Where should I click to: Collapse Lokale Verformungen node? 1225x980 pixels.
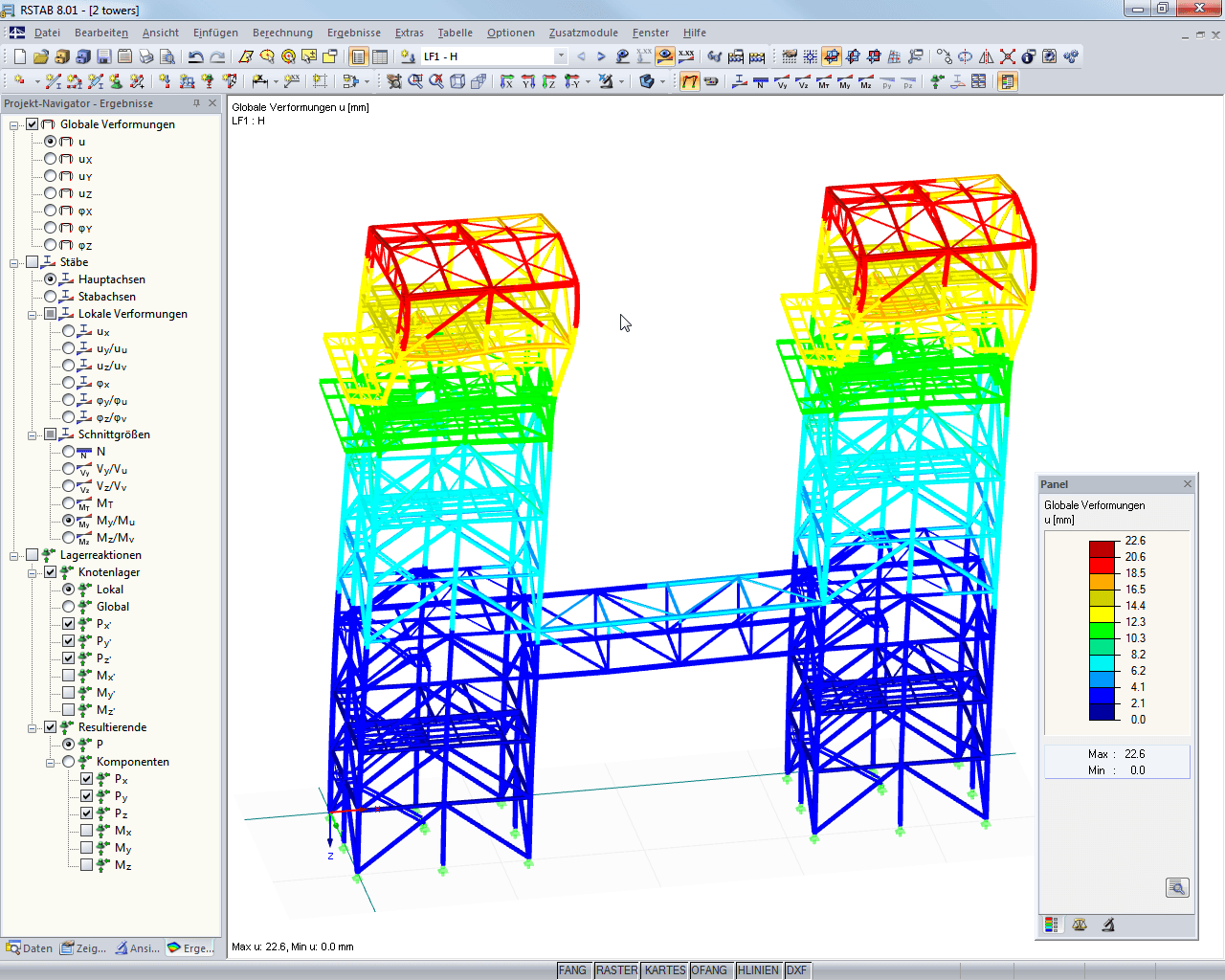[x=33, y=314]
